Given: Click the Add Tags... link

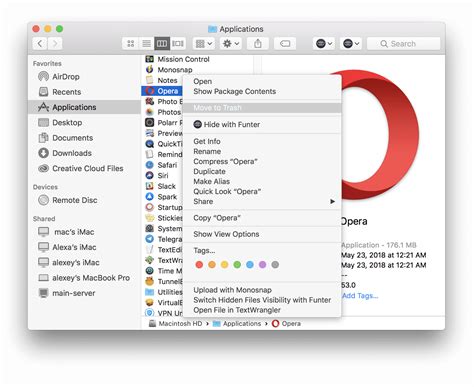Looking at the screenshot, I should click(x=360, y=296).
